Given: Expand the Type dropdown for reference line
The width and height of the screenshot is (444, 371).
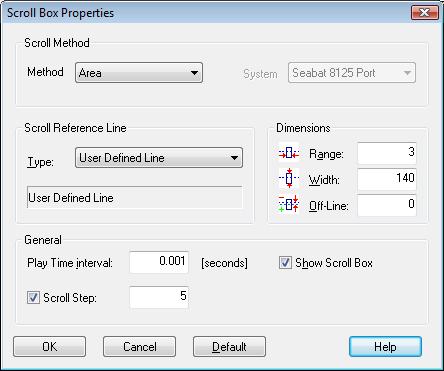Looking at the screenshot, I should [x=159, y=157].
